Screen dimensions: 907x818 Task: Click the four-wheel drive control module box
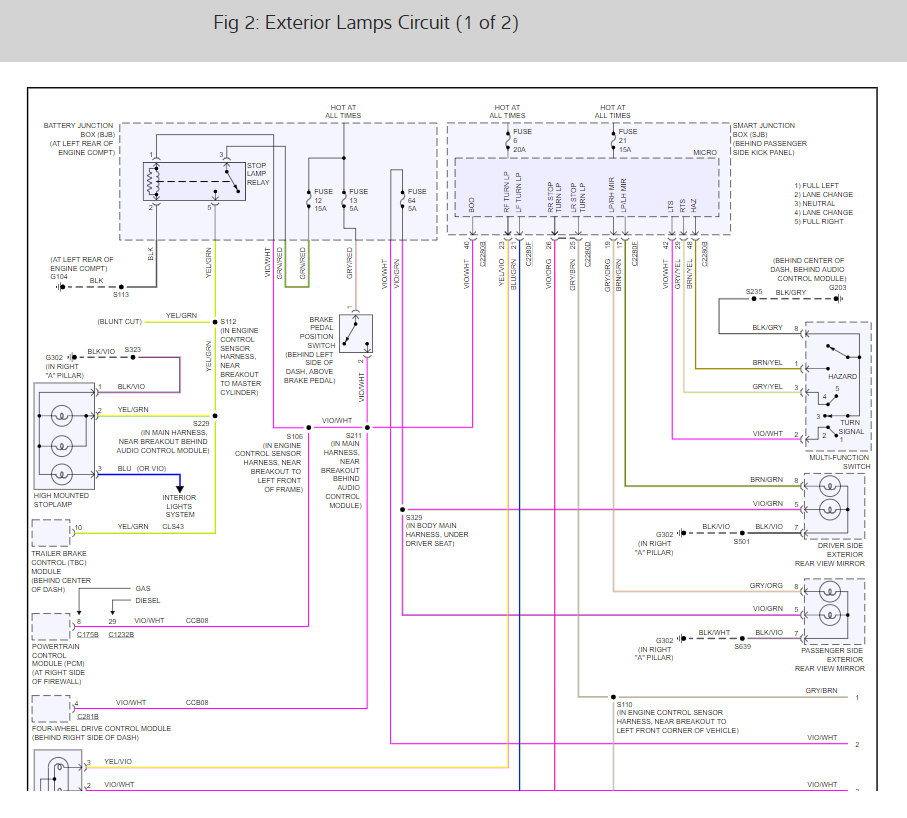pos(51,709)
